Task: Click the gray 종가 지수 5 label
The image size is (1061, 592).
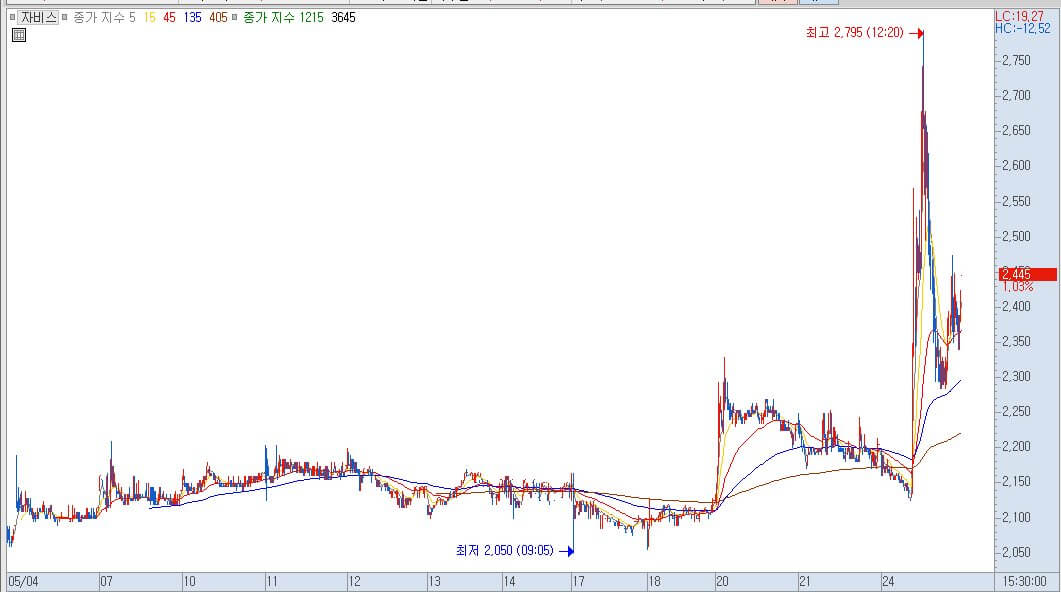Action: 104,18
